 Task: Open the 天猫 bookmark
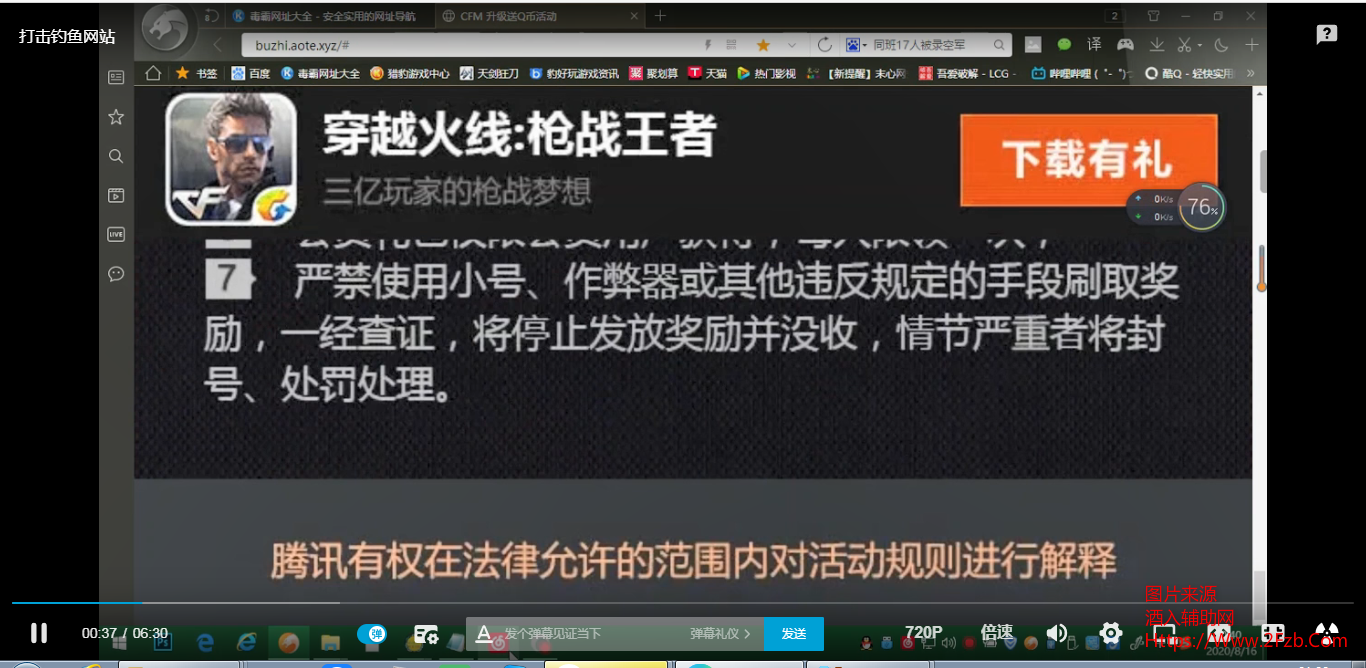click(x=708, y=73)
